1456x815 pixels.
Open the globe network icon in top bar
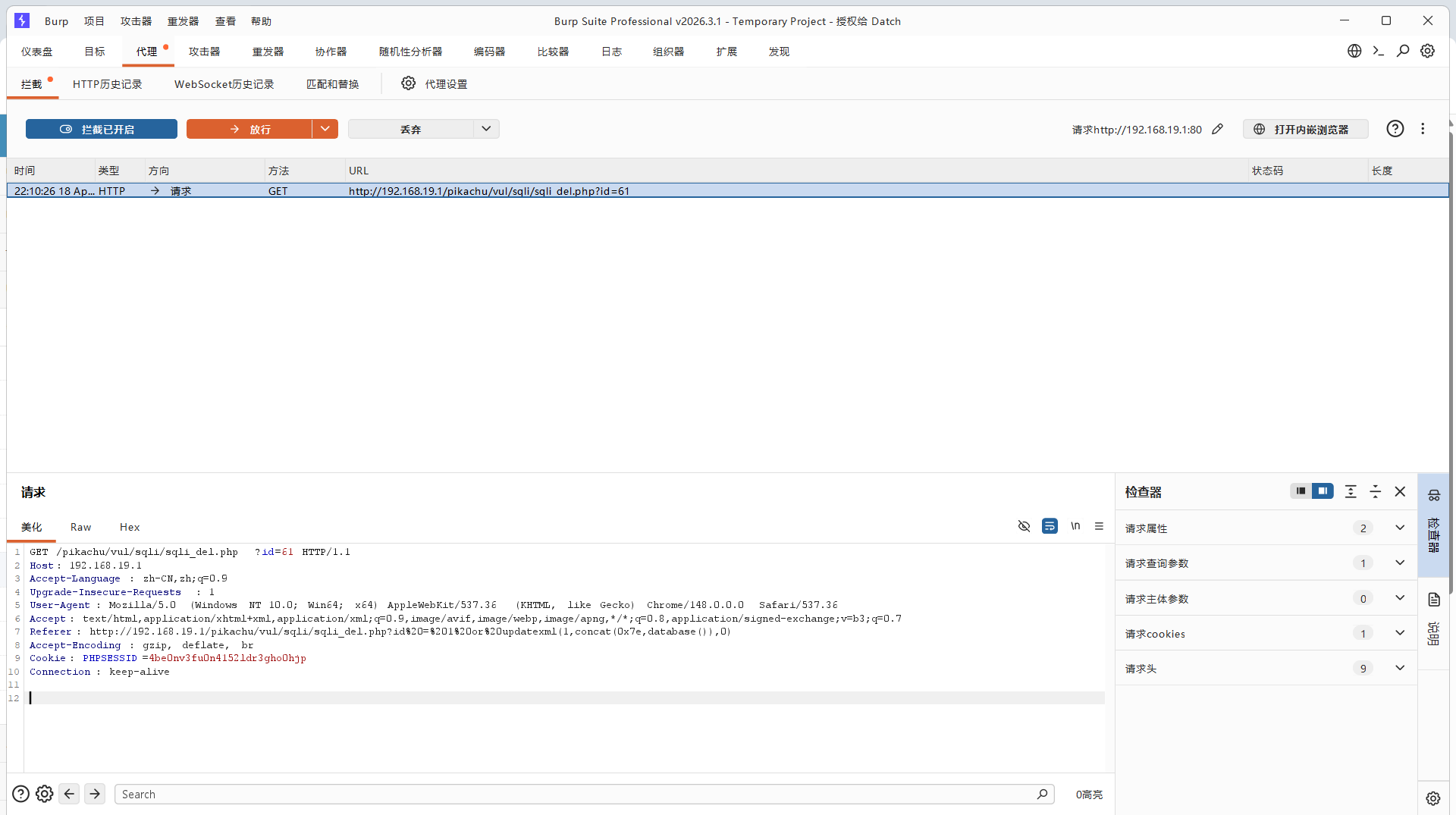click(1354, 51)
